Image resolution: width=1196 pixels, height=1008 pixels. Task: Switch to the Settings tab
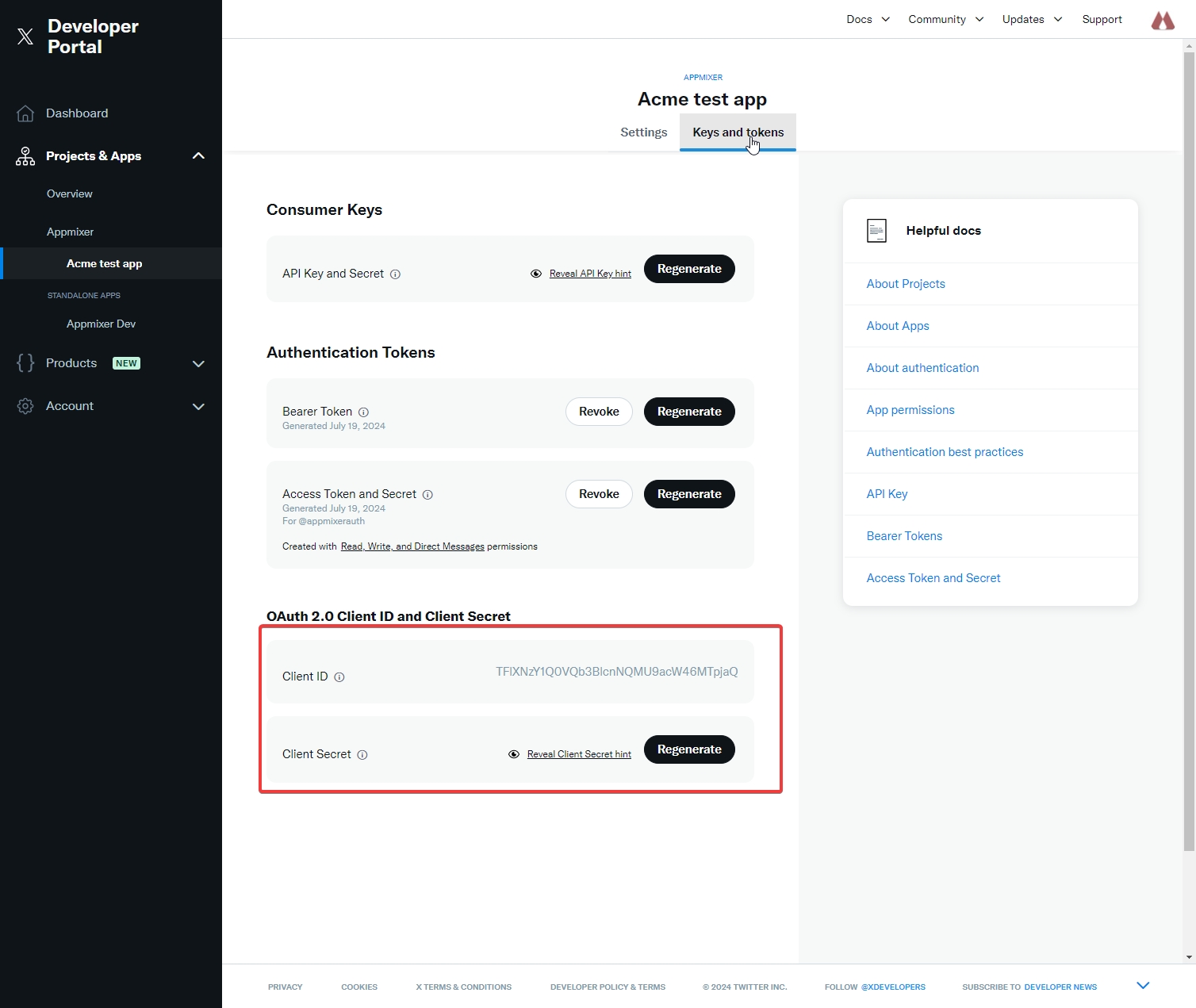point(643,132)
